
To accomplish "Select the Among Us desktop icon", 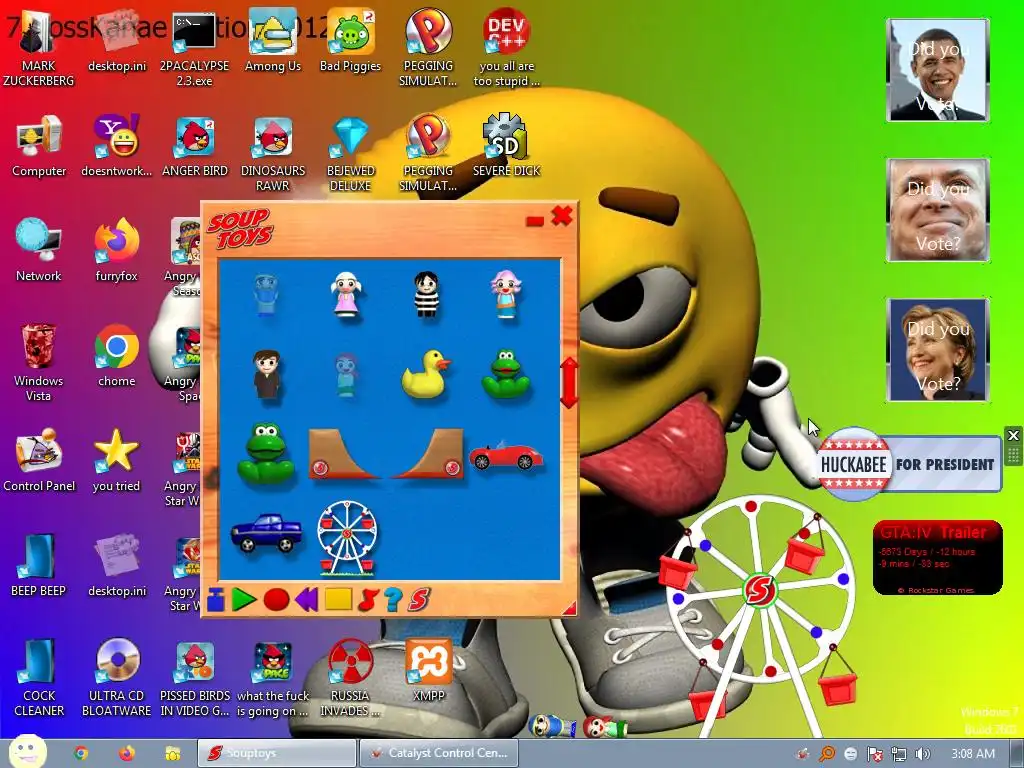I will 272,40.
